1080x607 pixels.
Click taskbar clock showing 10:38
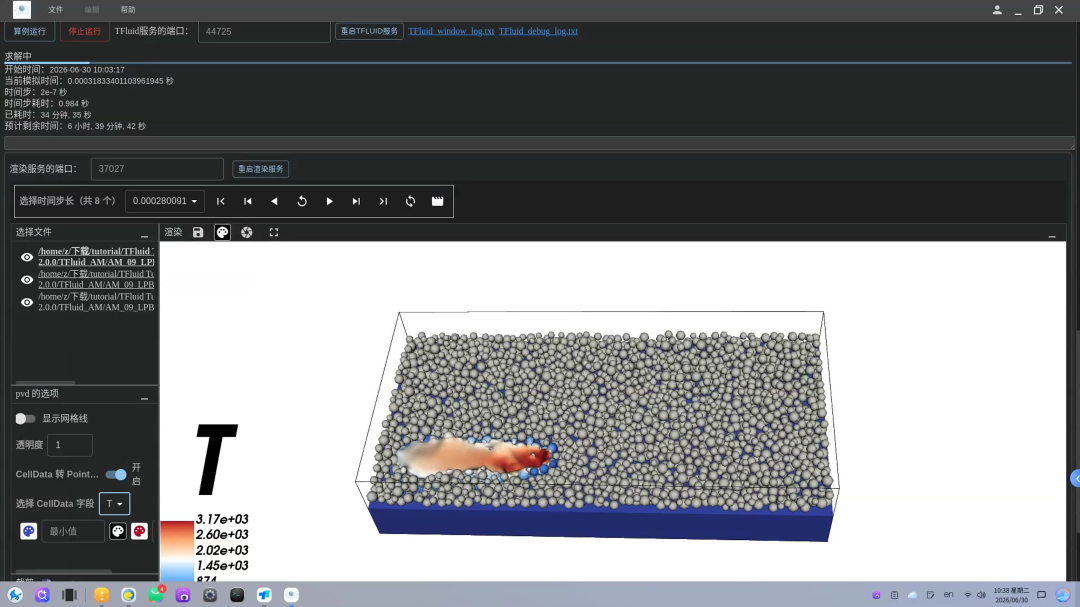1011,595
